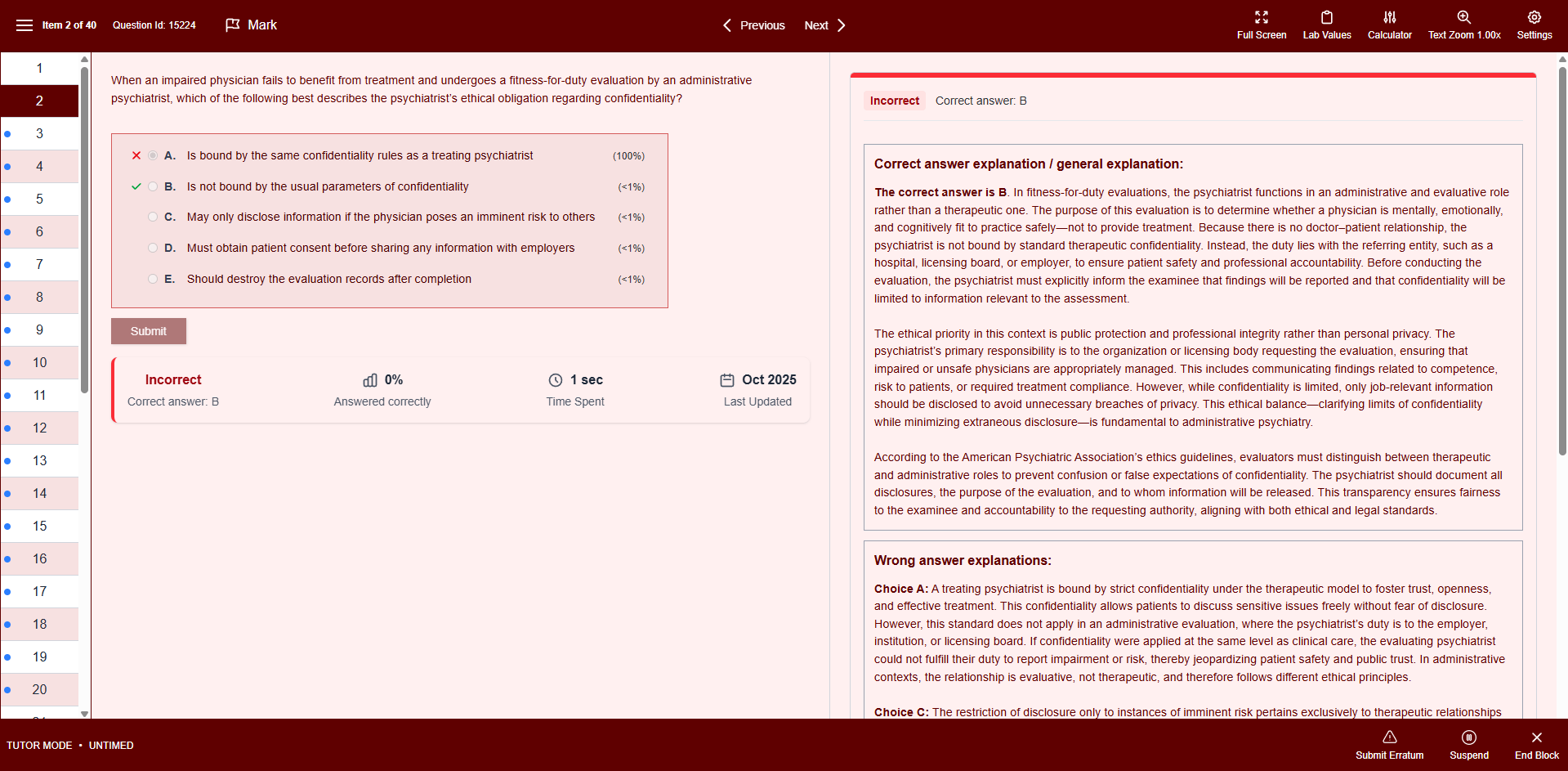
Task: Click the 'Wrong answer explanations:' heading
Action: [963, 561]
